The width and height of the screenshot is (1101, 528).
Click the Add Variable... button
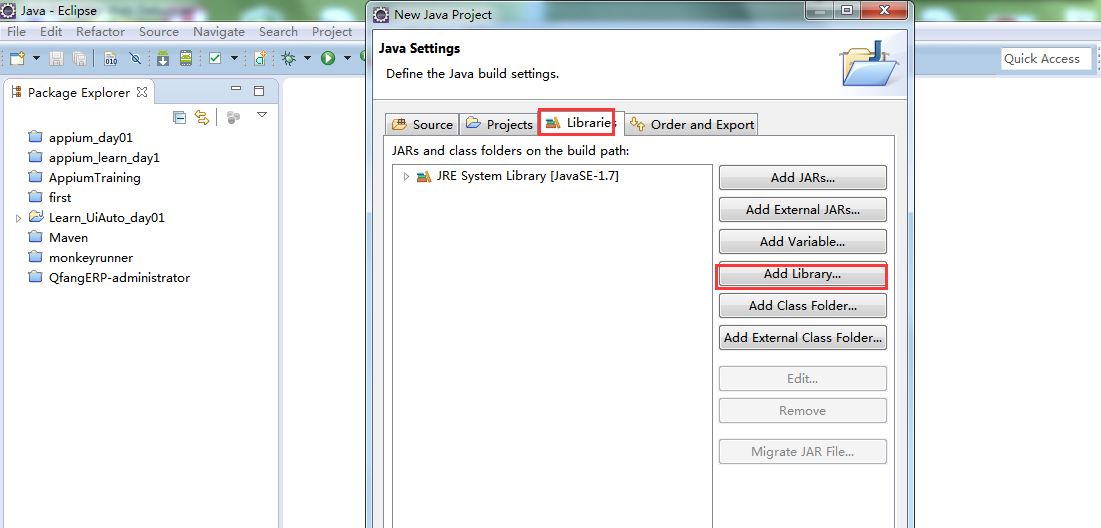coord(803,242)
